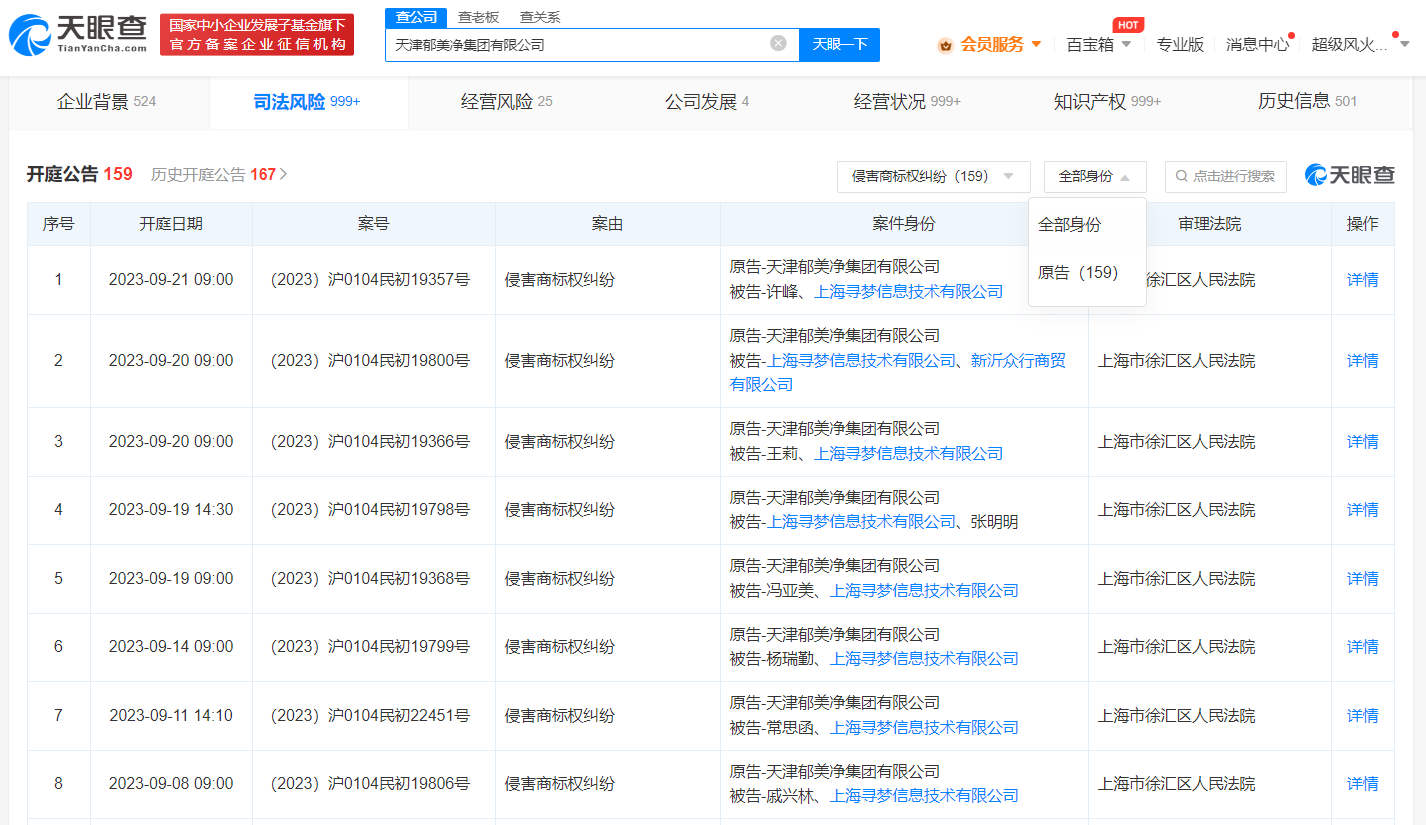Switch to the 司法风险 tab
This screenshot has height=825, width=1426.
307,101
